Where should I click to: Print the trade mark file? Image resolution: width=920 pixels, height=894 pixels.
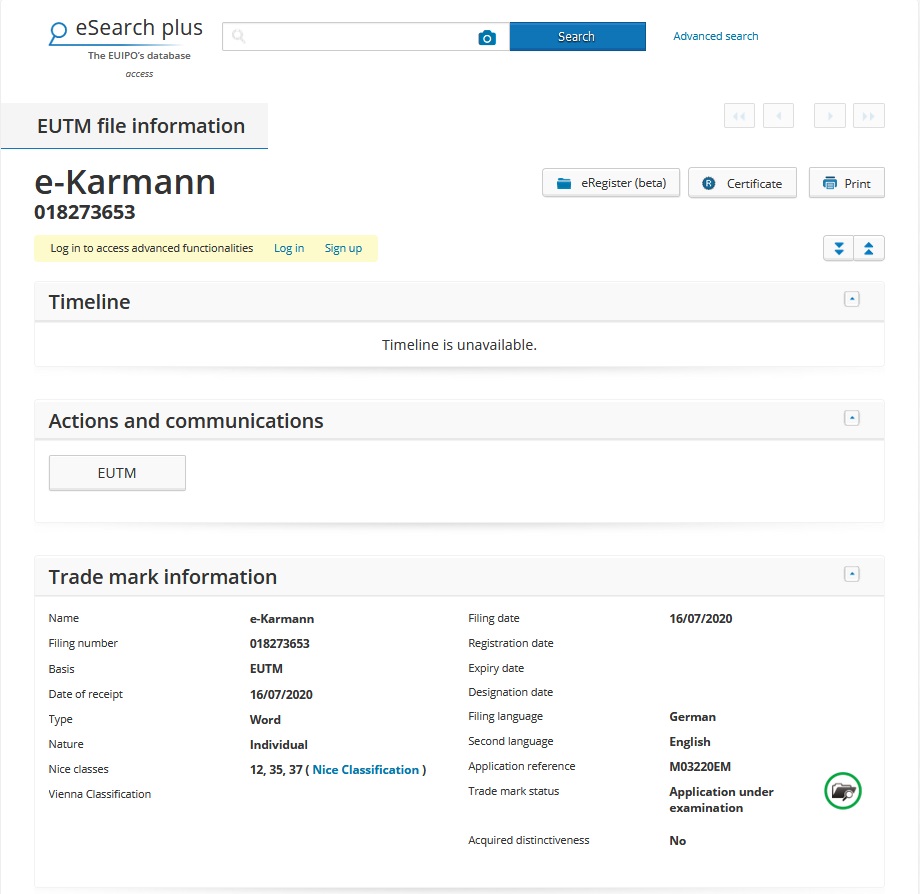pyautogui.click(x=846, y=183)
